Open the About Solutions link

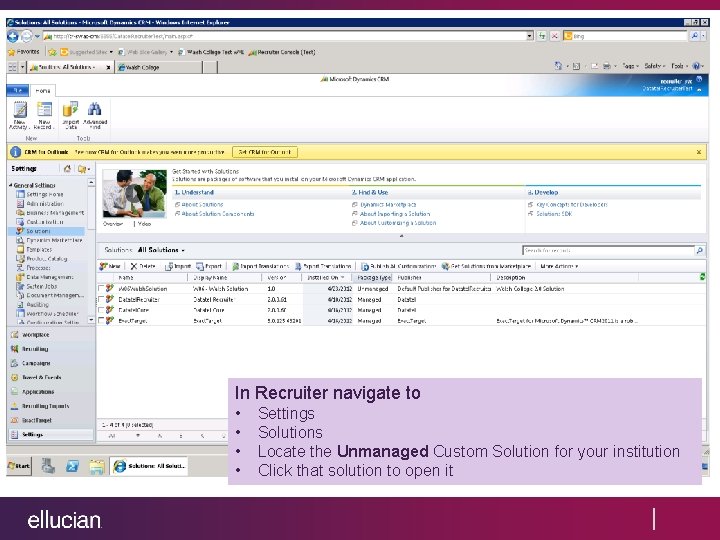[x=202, y=205]
